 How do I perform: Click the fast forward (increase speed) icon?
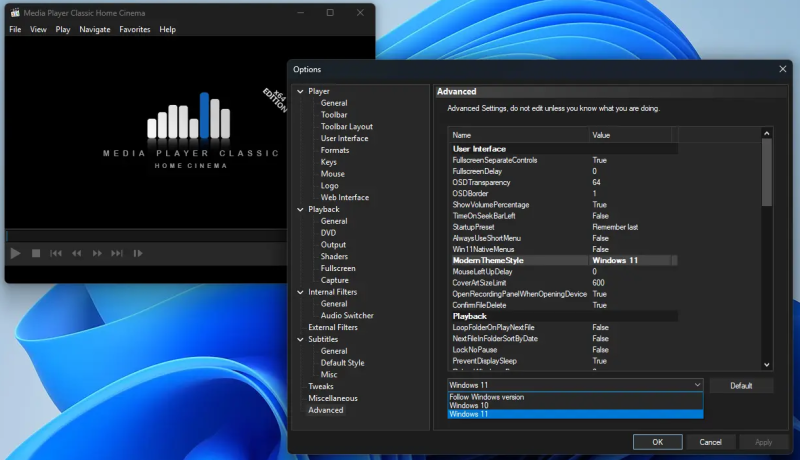coord(97,253)
